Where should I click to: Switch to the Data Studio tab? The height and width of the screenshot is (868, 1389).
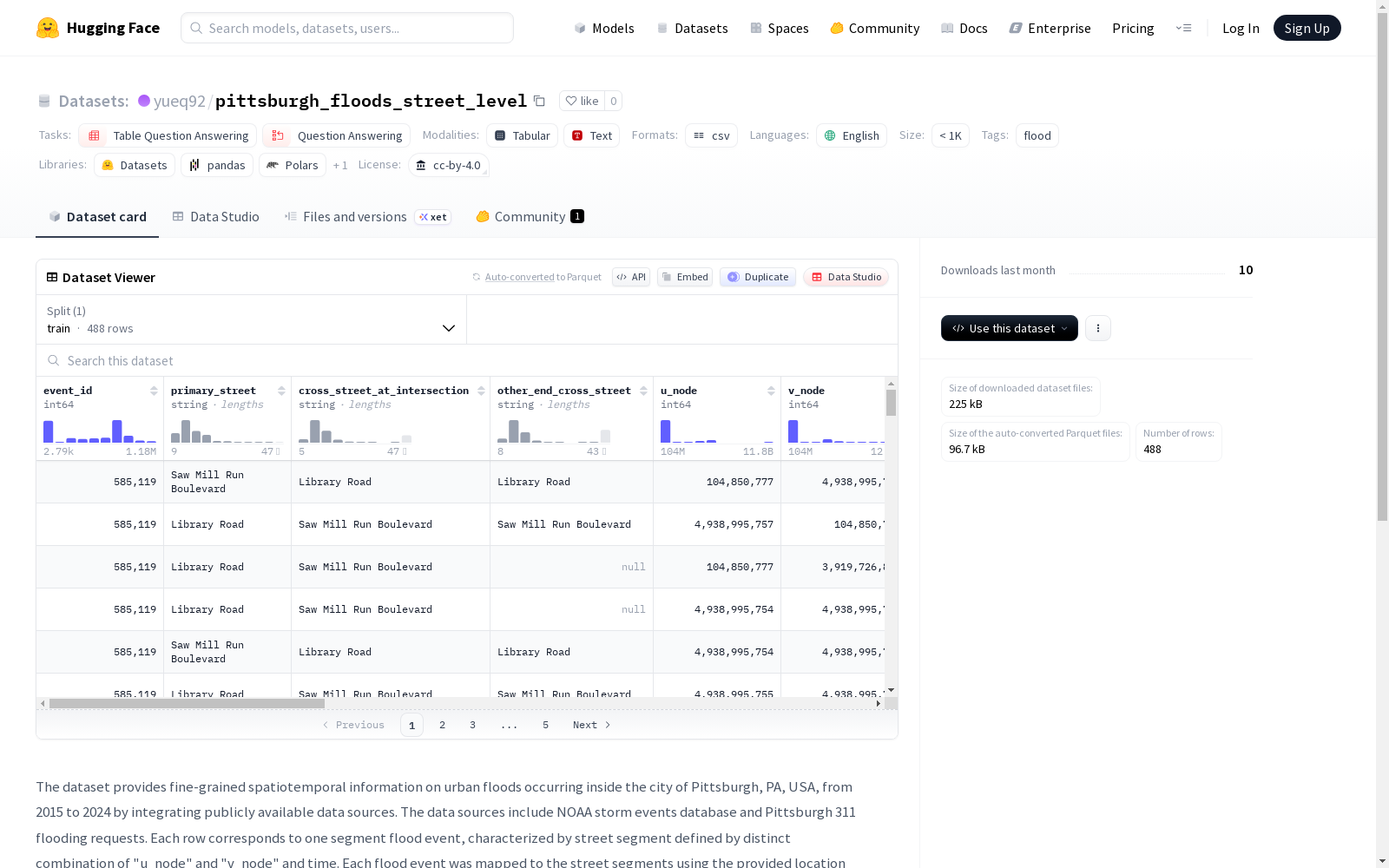[215, 217]
